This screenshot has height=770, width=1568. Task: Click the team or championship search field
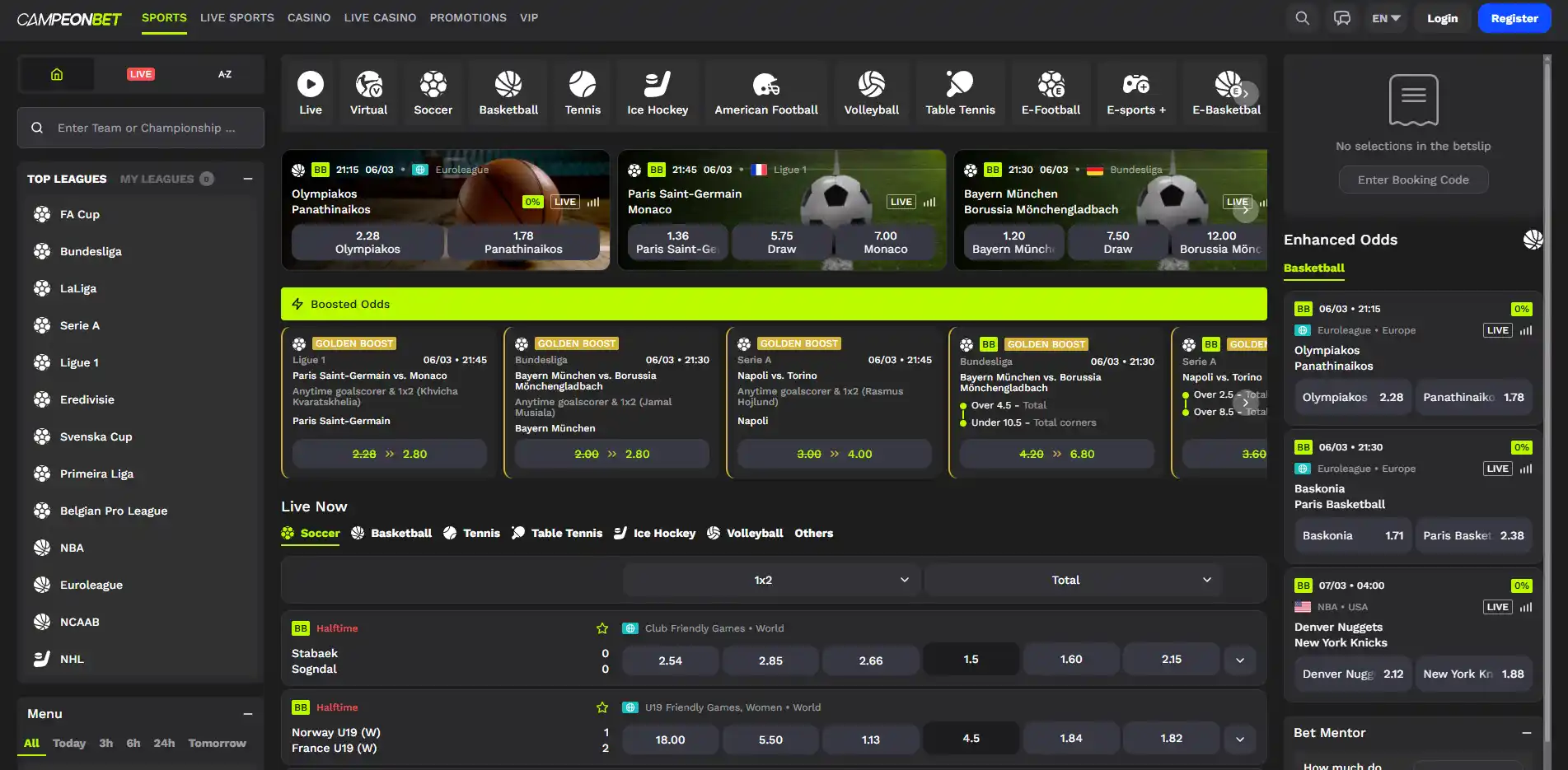tap(141, 128)
